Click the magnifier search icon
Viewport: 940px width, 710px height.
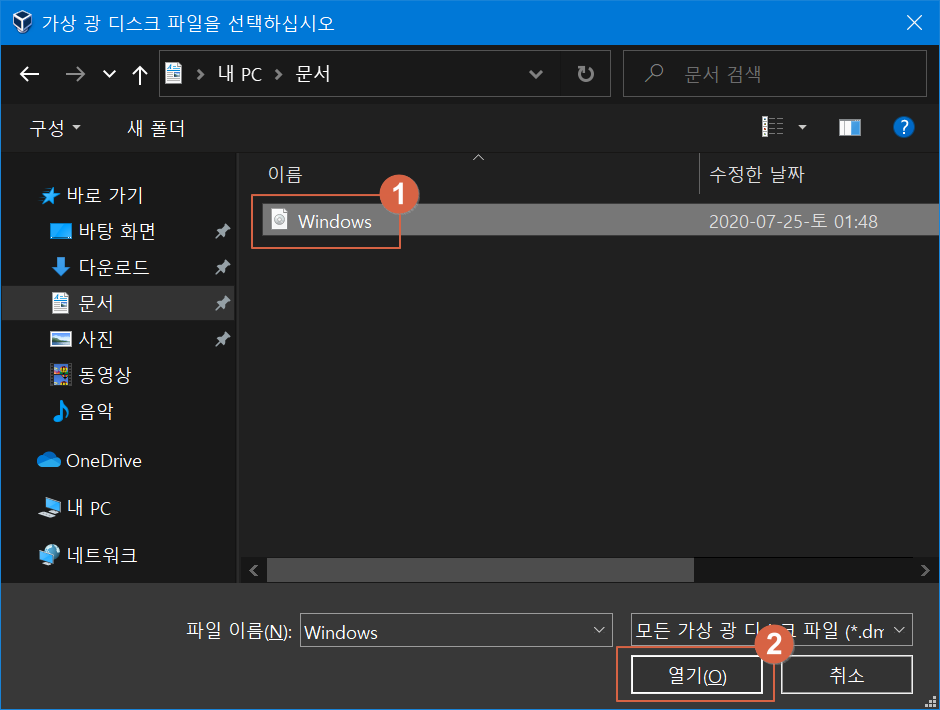tap(654, 73)
